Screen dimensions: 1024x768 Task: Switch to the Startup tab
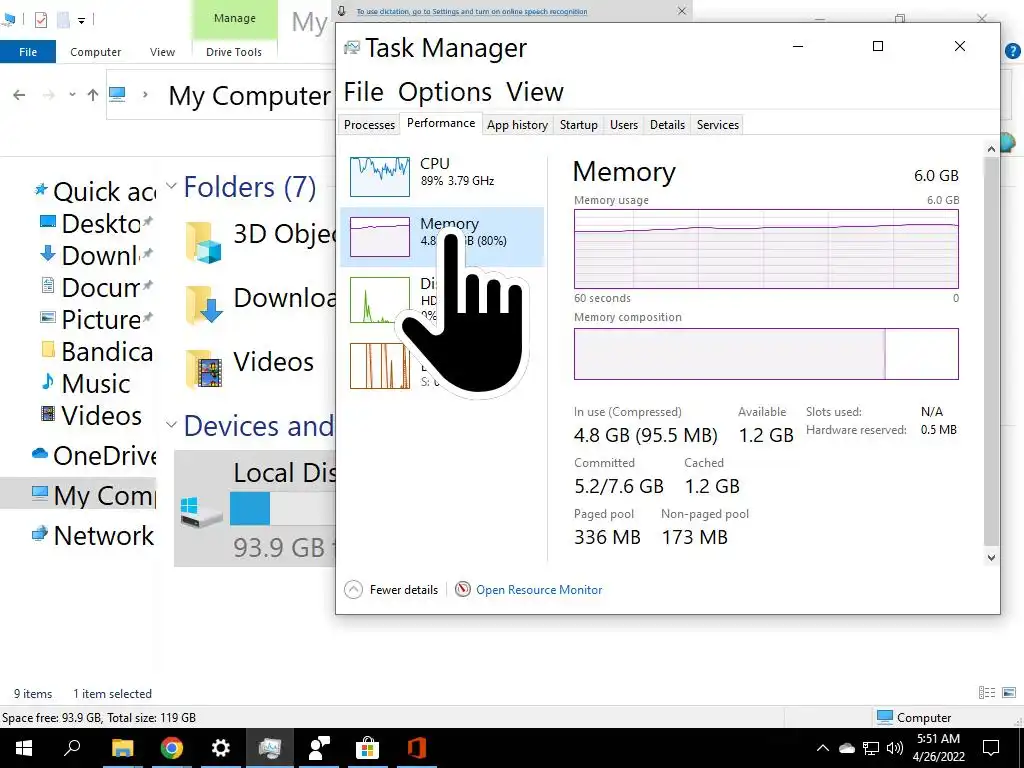point(579,125)
